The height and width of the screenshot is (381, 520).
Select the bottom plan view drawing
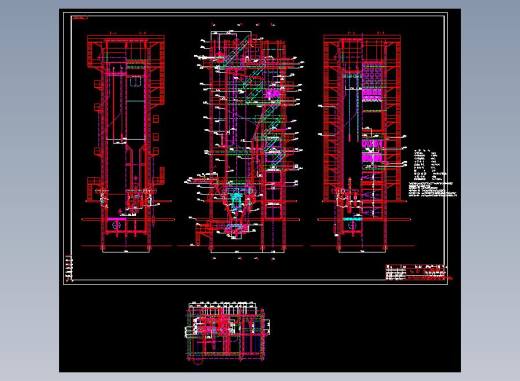(x=228, y=332)
